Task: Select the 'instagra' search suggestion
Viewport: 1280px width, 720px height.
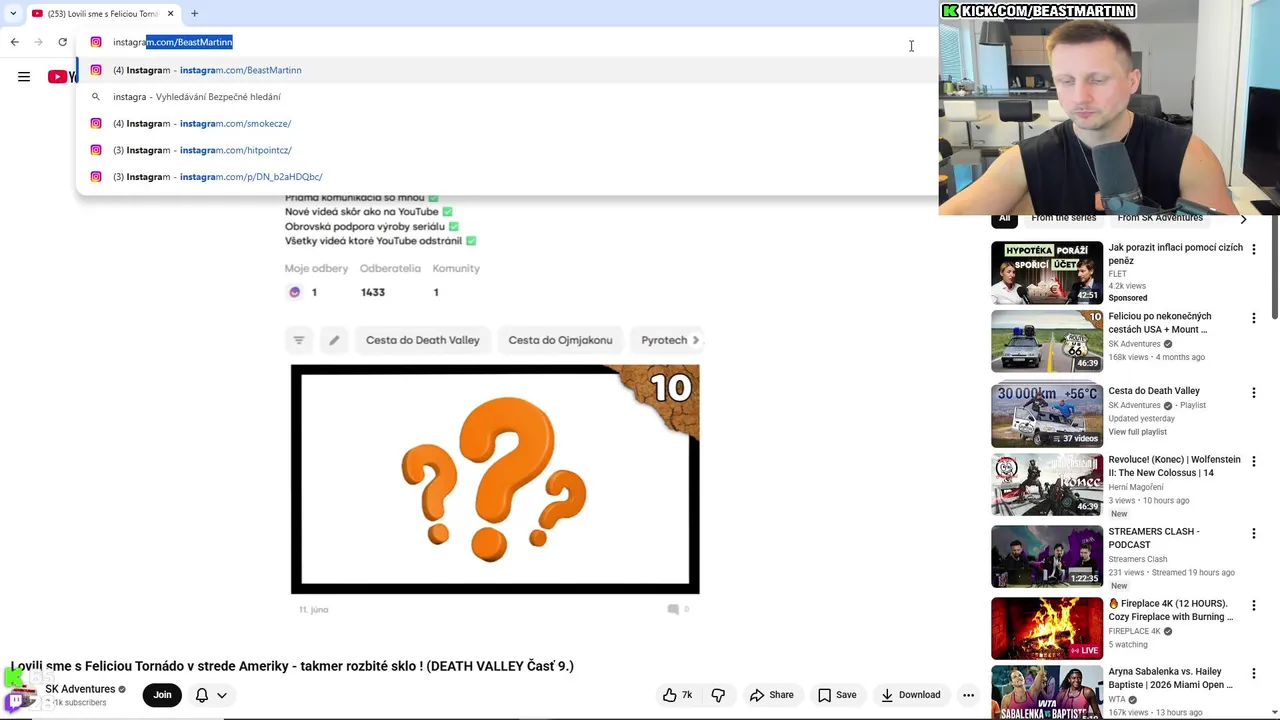Action: coord(507,97)
